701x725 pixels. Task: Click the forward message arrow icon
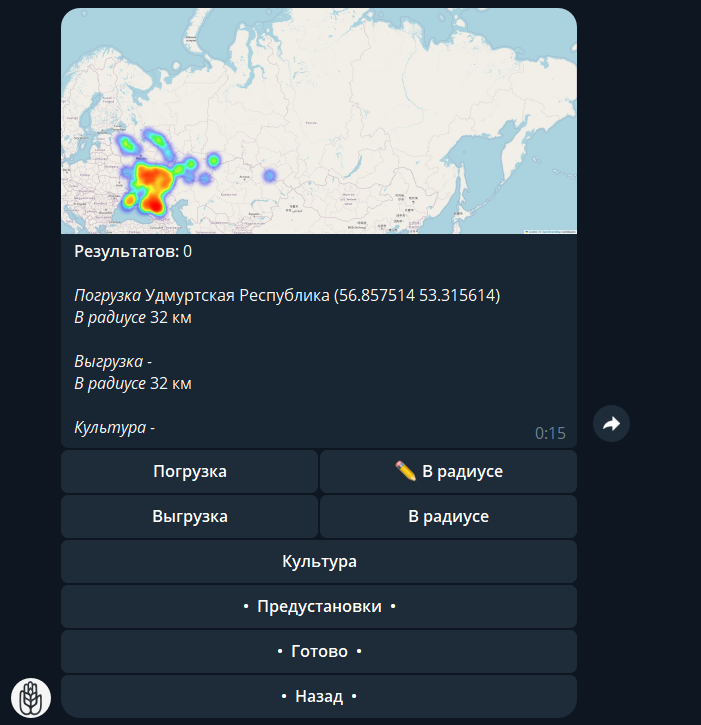tap(611, 424)
